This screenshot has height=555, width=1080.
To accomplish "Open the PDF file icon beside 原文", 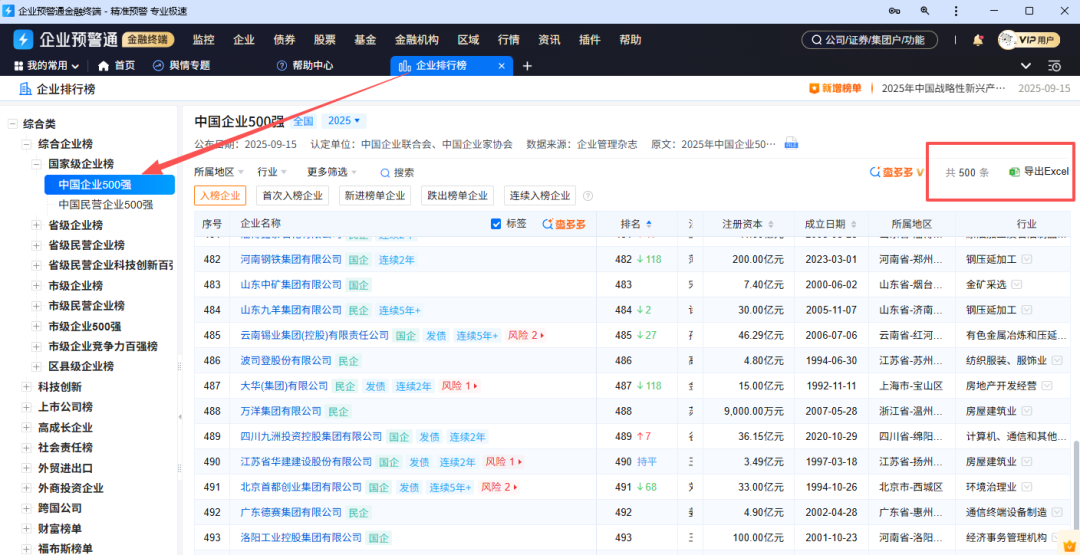I will pyautogui.click(x=791, y=145).
